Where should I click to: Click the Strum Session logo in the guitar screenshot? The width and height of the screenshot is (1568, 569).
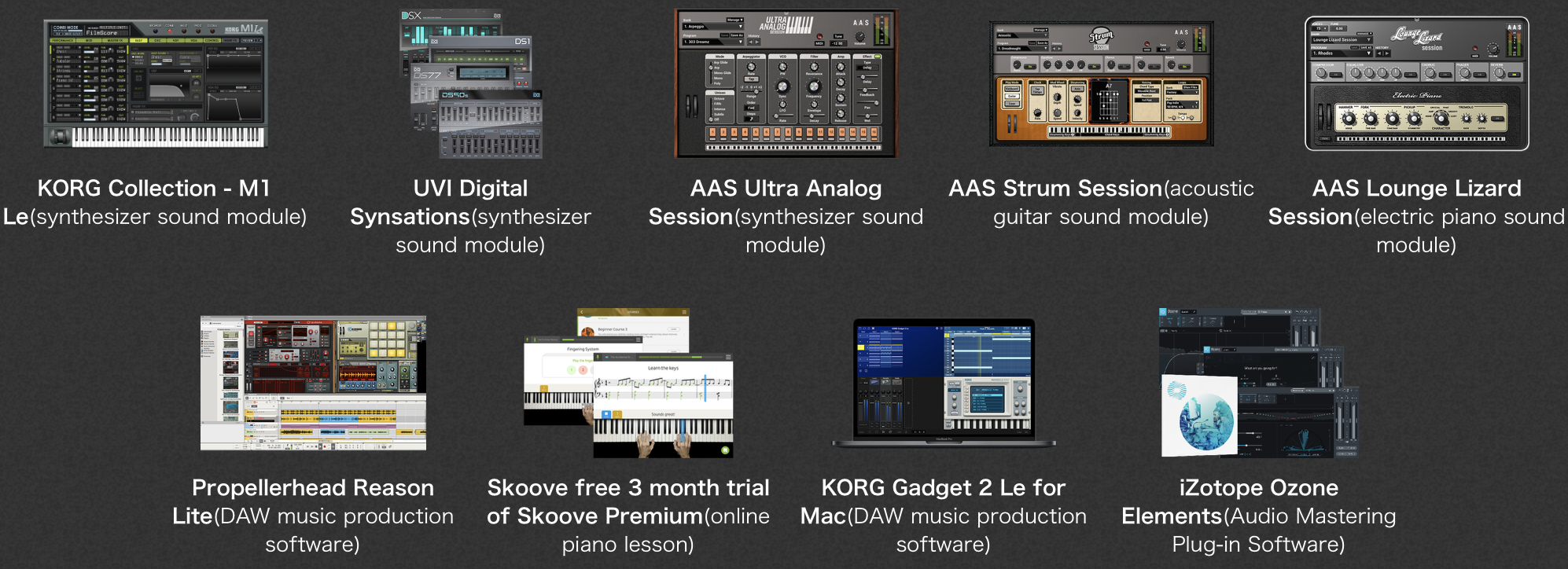point(1101,39)
